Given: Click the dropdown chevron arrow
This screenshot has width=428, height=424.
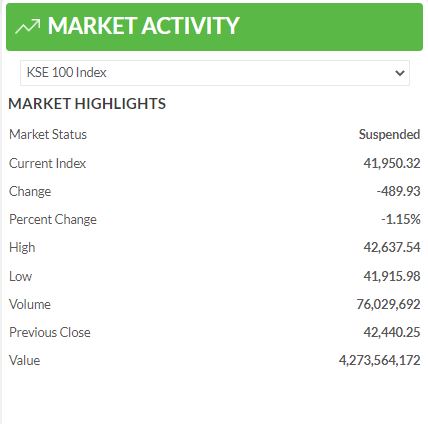Looking at the screenshot, I should (399, 73).
